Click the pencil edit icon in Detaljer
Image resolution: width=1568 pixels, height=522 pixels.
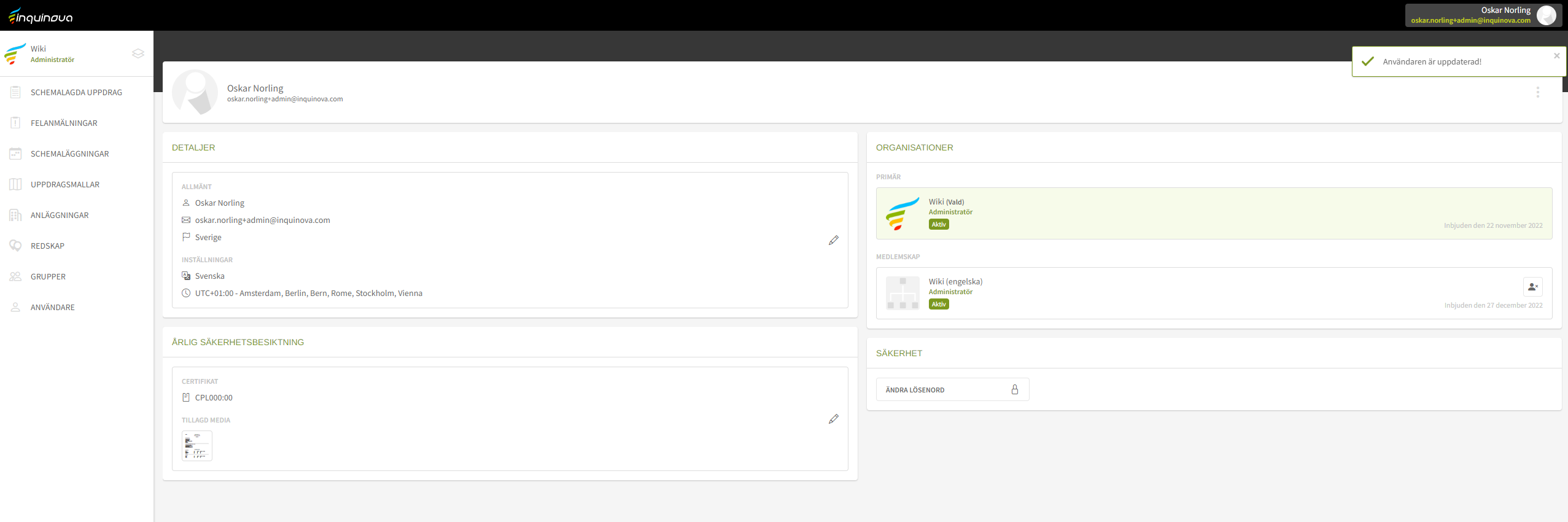[833, 240]
